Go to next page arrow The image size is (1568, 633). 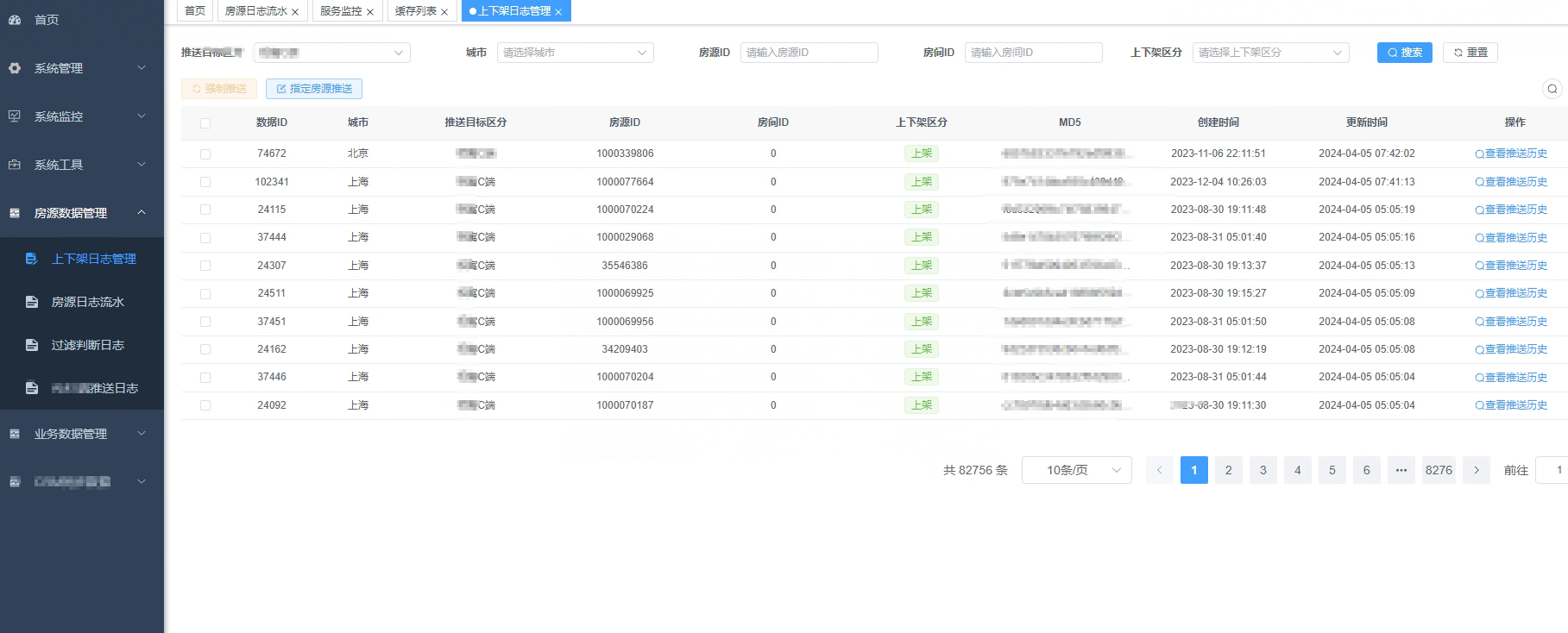pyautogui.click(x=1477, y=470)
